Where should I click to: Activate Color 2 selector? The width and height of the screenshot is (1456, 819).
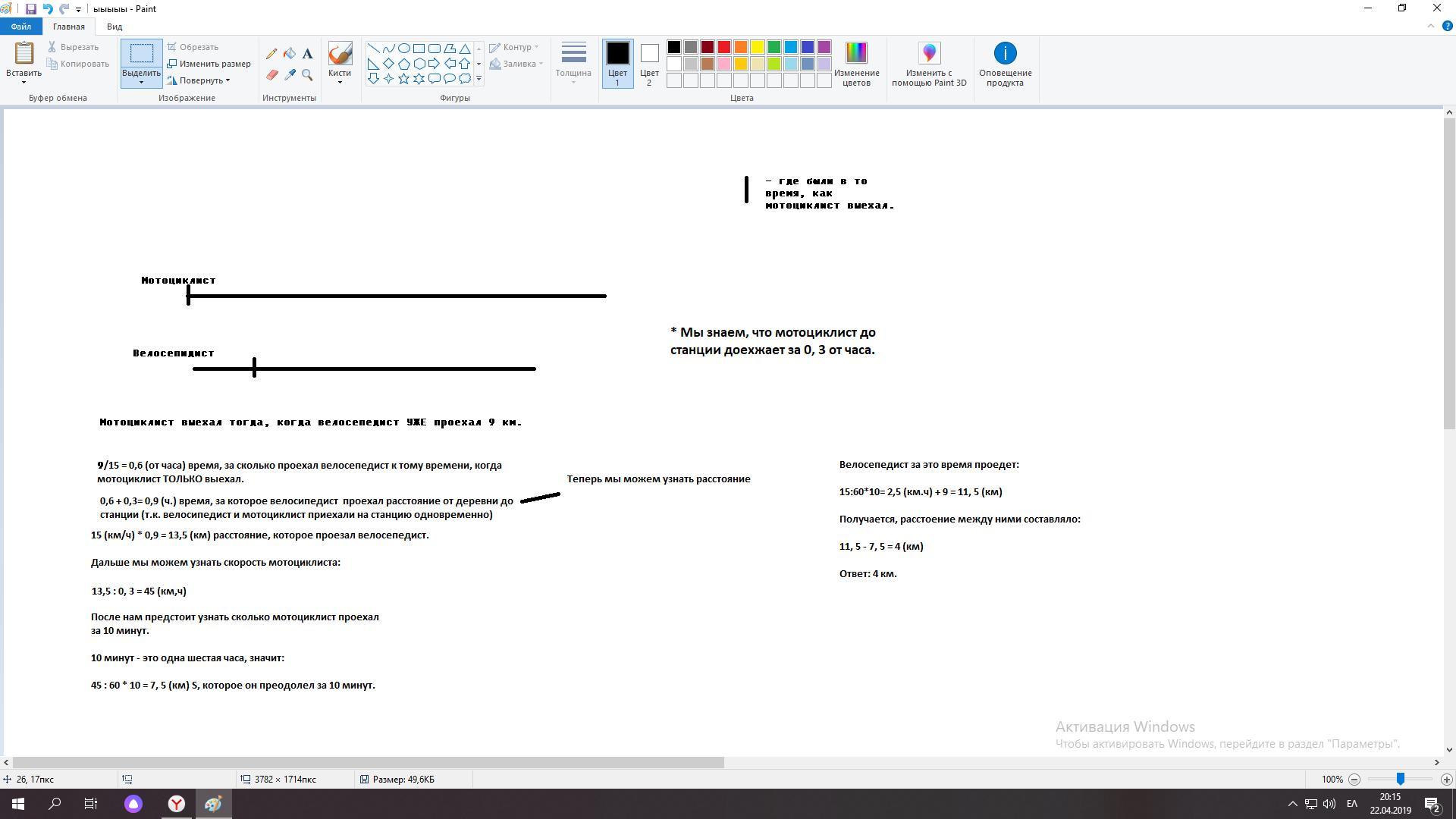649,64
